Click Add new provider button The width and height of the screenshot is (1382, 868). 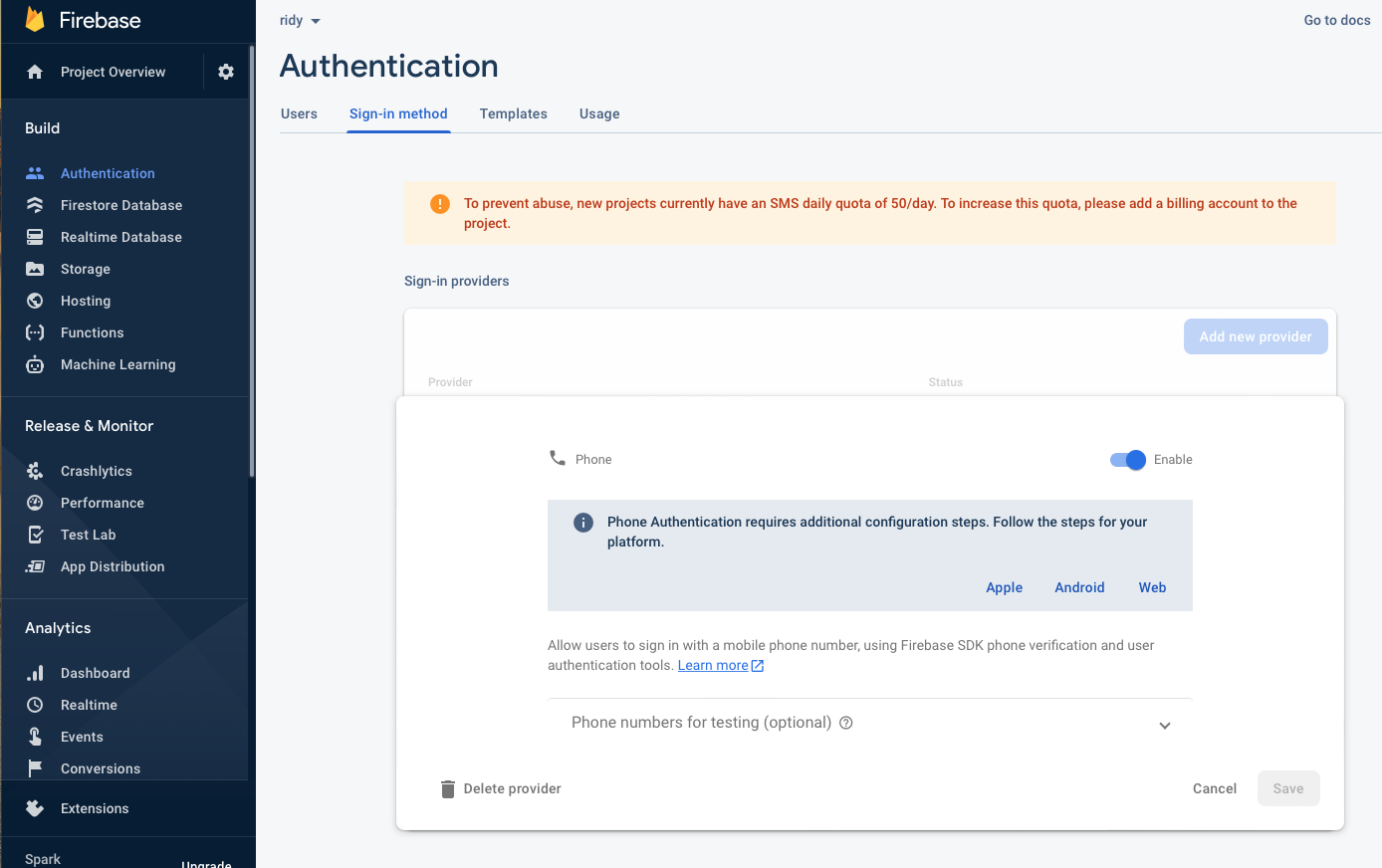click(x=1256, y=336)
